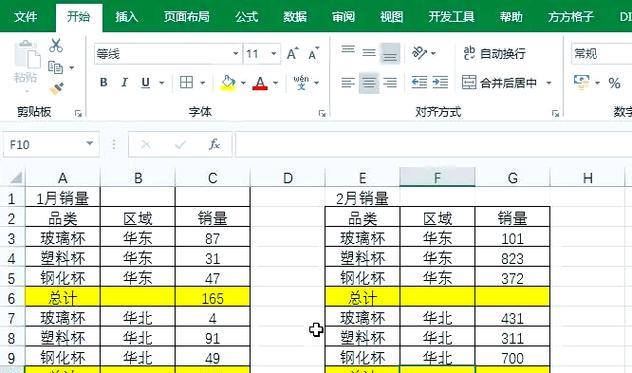Open the font size 11 dropdown
This screenshot has width=632, height=373.
pyautogui.click(x=274, y=53)
